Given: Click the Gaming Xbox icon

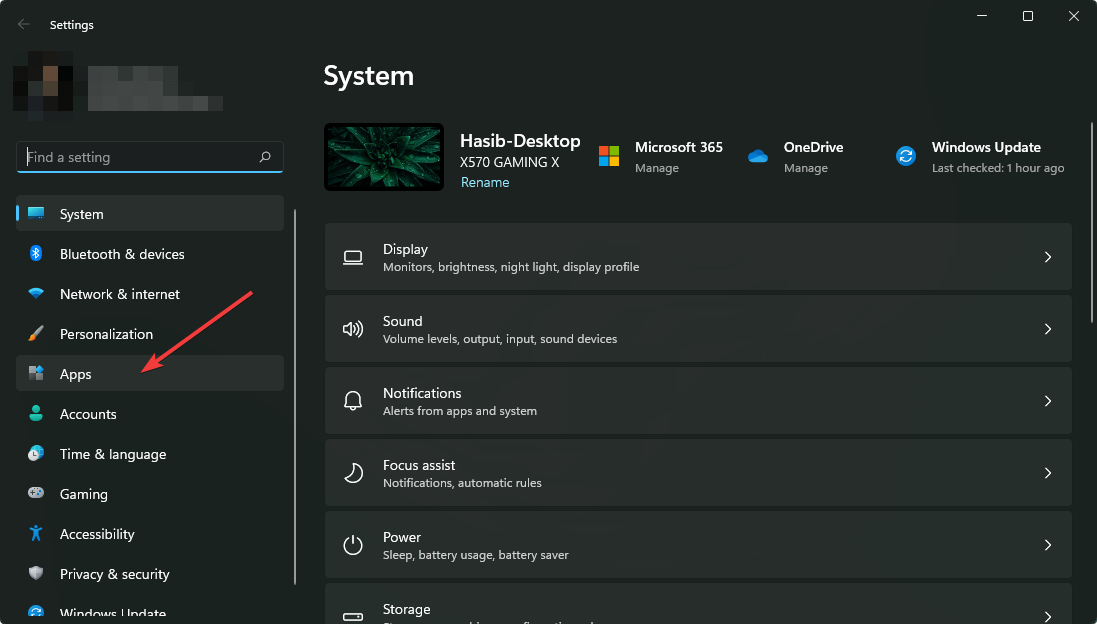Looking at the screenshot, I should [37, 493].
